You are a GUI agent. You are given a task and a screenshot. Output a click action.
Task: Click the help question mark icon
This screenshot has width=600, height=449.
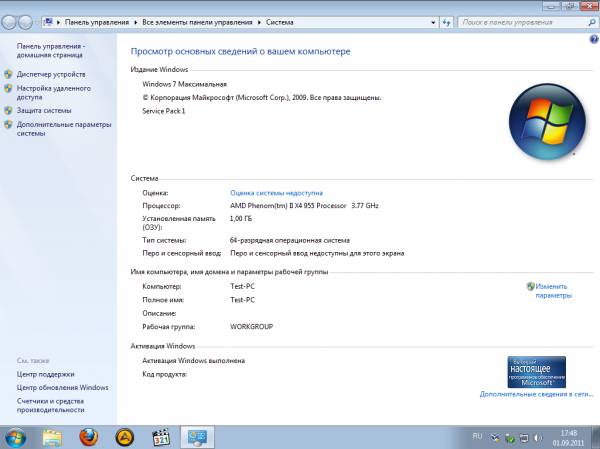pos(593,39)
